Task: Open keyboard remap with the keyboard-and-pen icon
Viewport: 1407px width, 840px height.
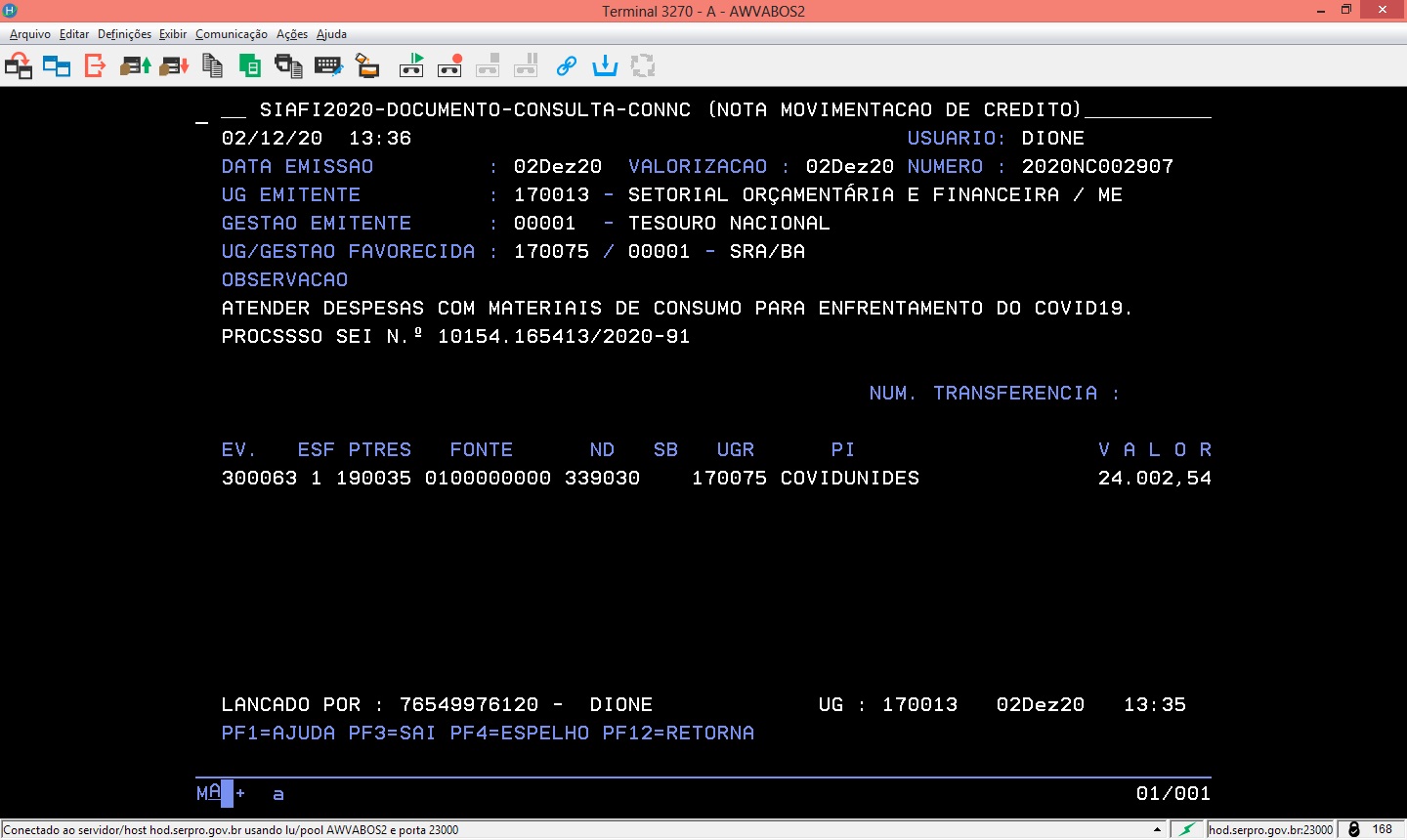Action: point(328,66)
